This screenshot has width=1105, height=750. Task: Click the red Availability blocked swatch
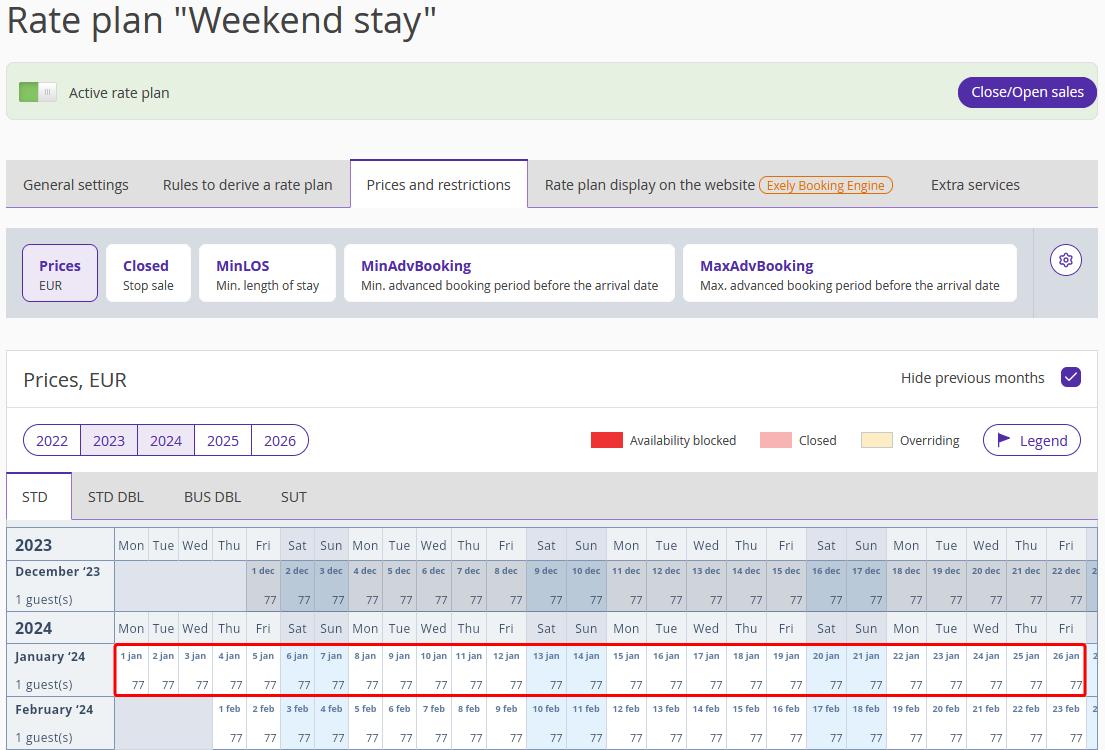(x=606, y=441)
